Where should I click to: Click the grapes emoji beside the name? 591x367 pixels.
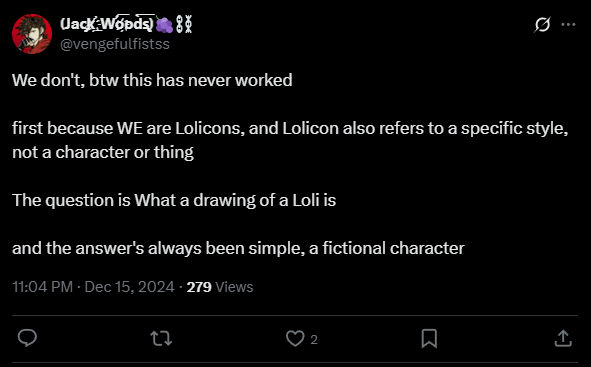pyautogui.click(x=164, y=24)
